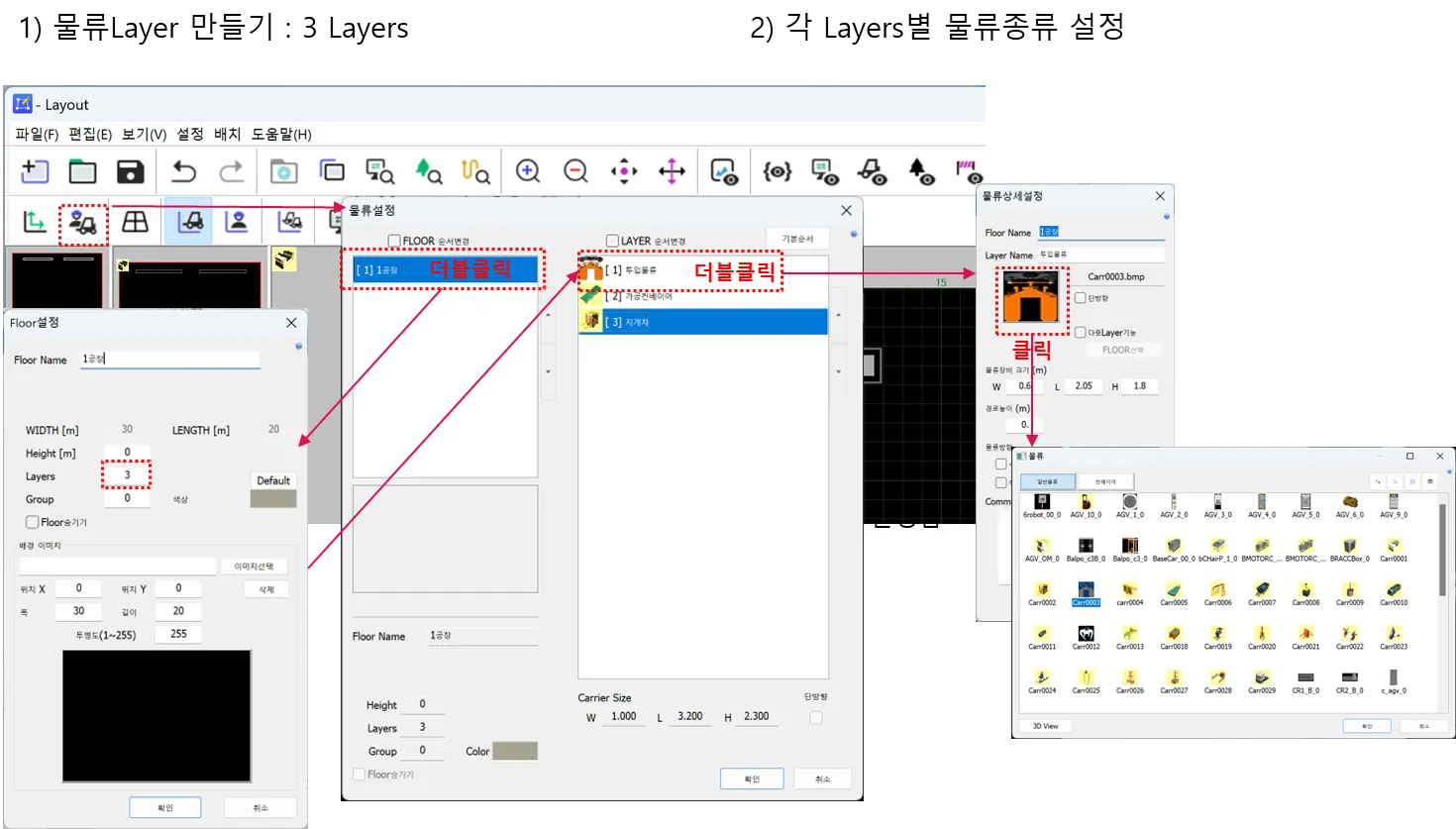Click the new layout plus icon
The height and width of the screenshot is (829, 1456).
[x=35, y=171]
